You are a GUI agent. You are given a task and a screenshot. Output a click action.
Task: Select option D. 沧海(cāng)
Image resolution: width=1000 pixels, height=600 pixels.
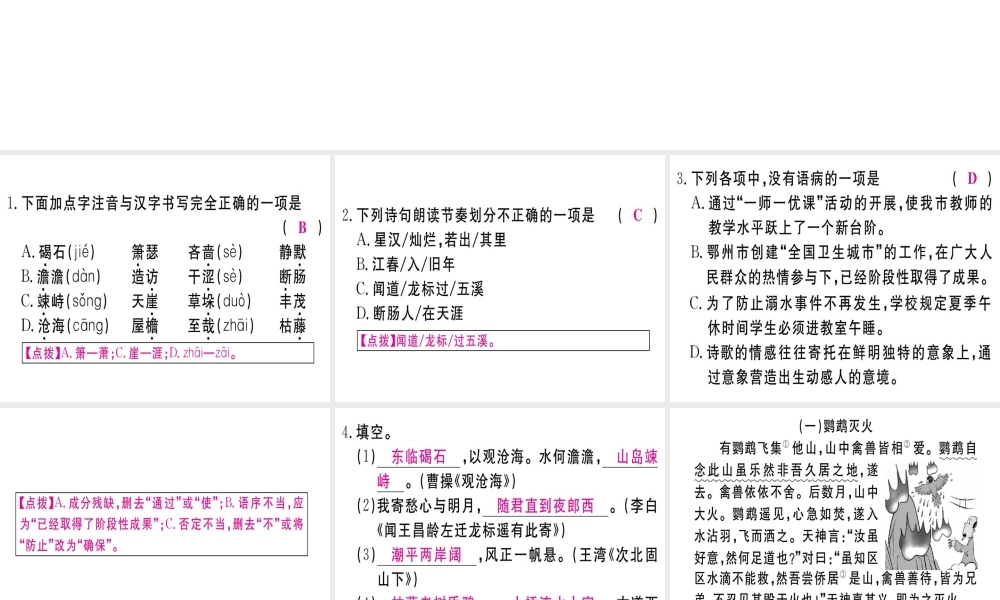[x=64, y=326]
